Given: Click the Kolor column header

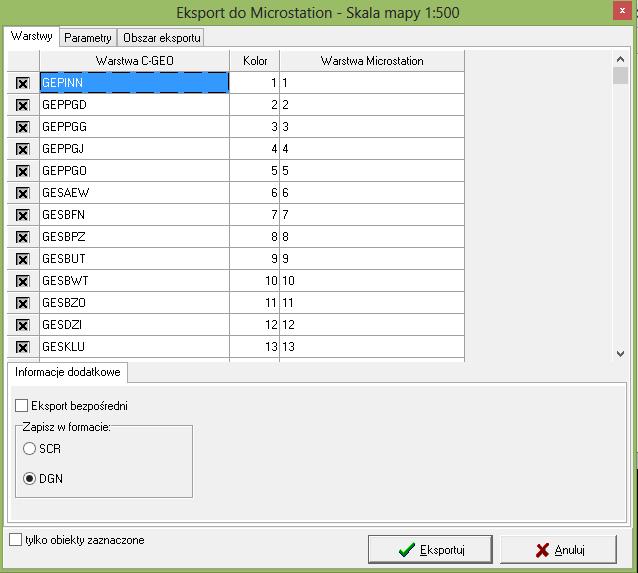Looking at the screenshot, I should click(255, 61).
